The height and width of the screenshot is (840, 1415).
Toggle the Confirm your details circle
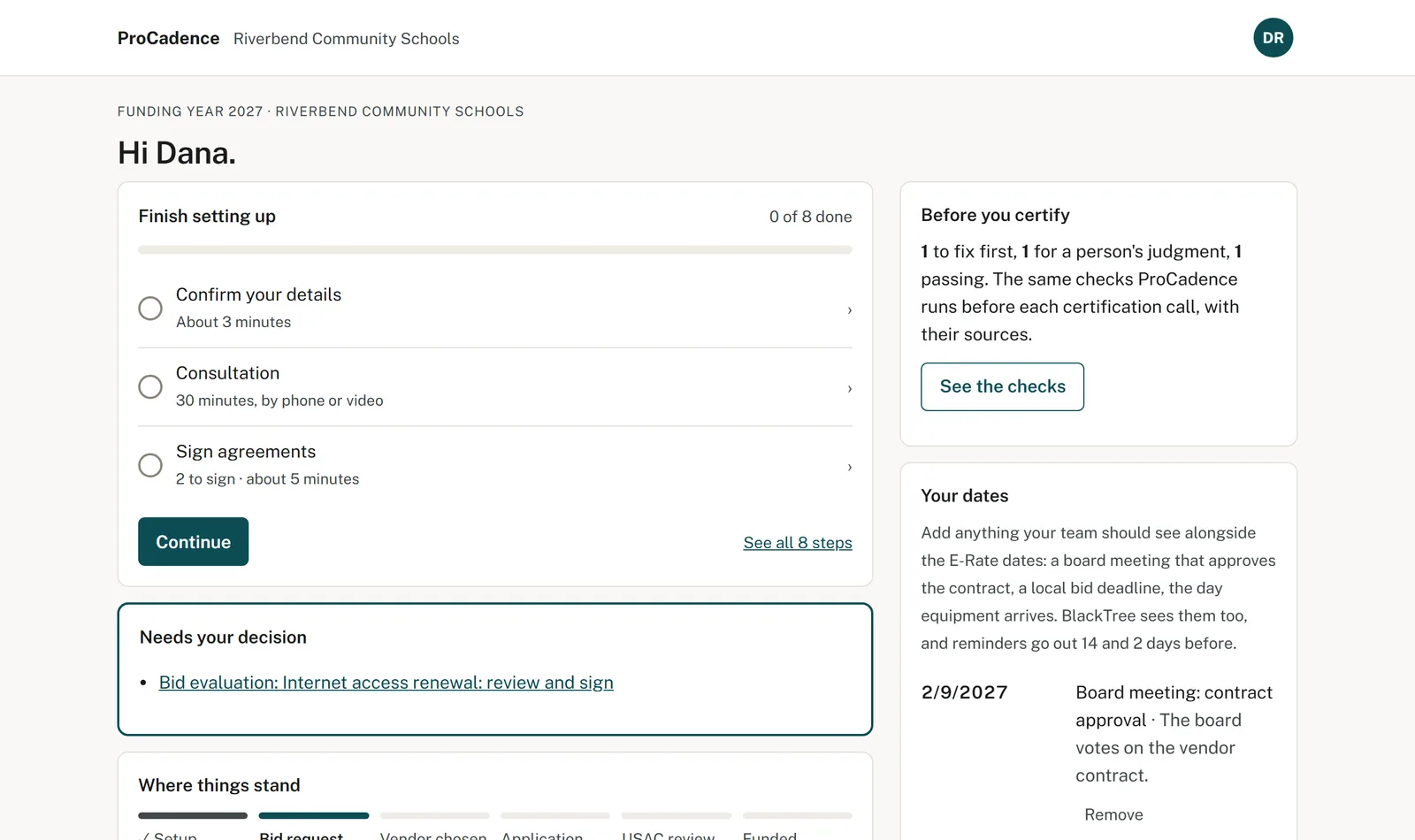(150, 308)
